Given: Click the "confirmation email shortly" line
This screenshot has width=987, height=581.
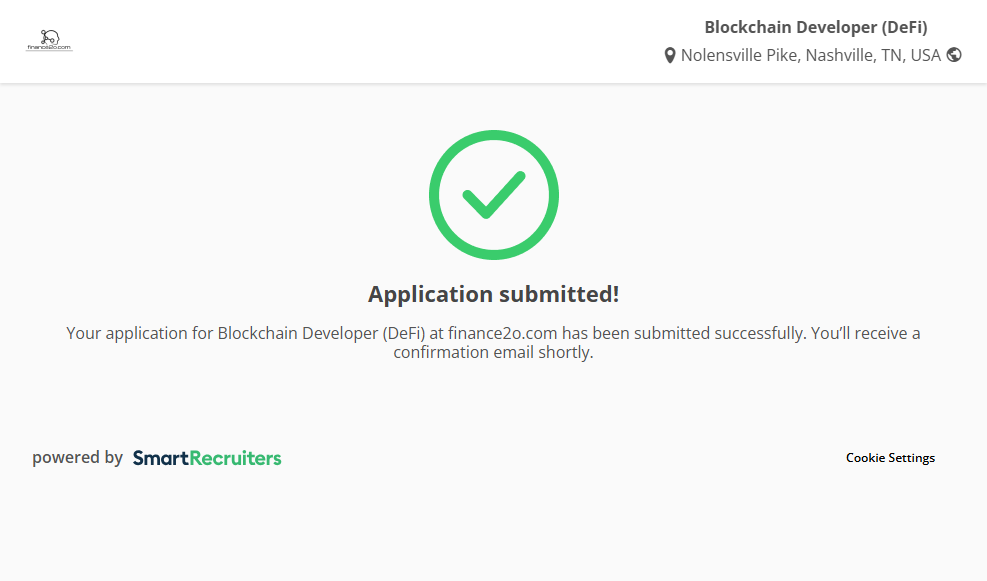Looking at the screenshot, I should pyautogui.click(x=493, y=353).
